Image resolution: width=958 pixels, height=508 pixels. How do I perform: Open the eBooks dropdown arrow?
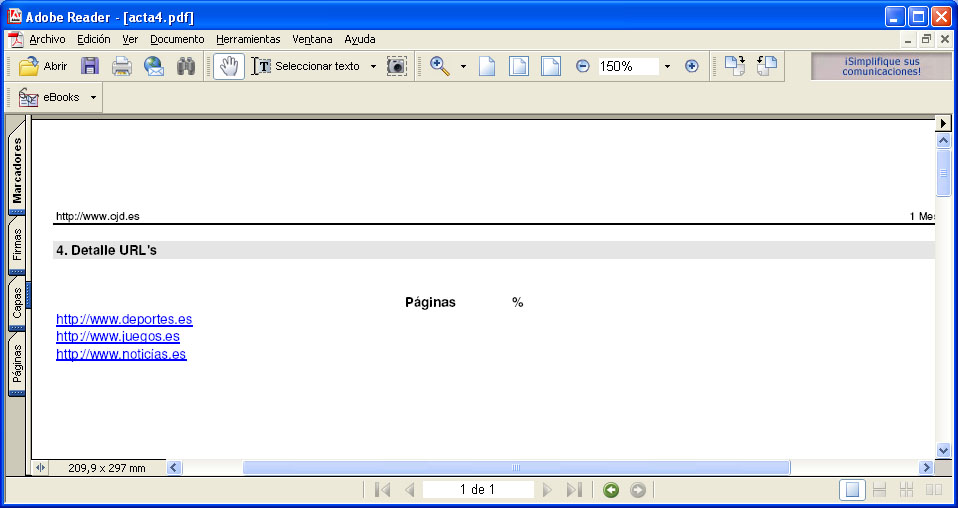point(93,98)
